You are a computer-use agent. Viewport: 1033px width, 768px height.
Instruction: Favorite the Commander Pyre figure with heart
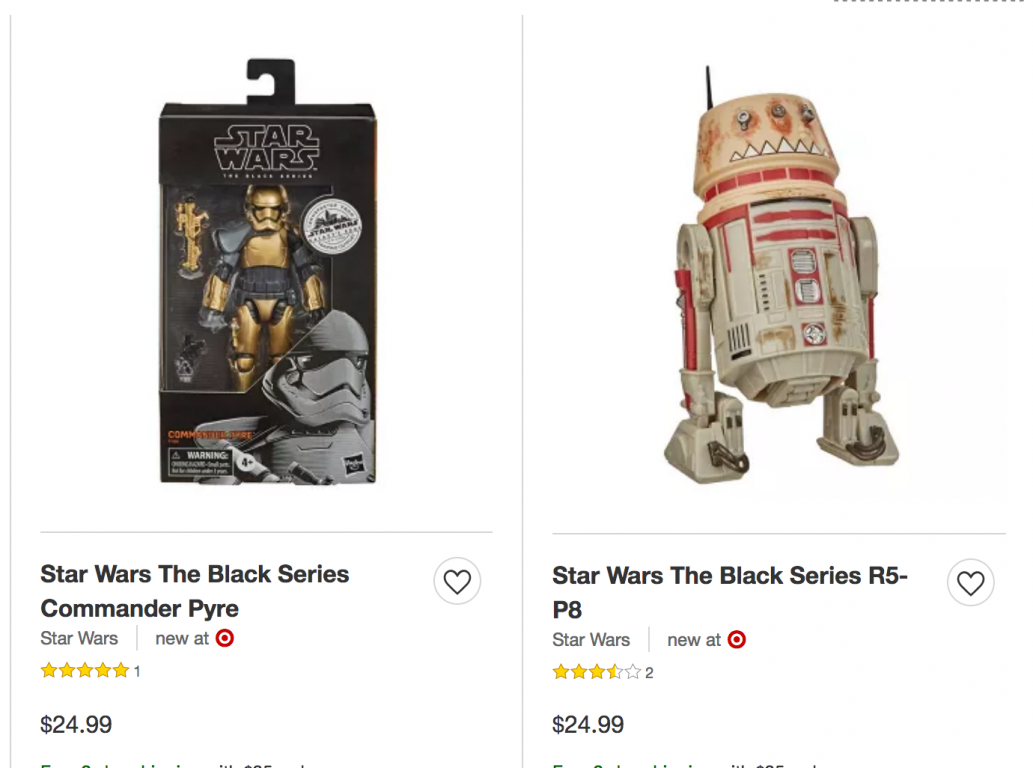[x=457, y=582]
